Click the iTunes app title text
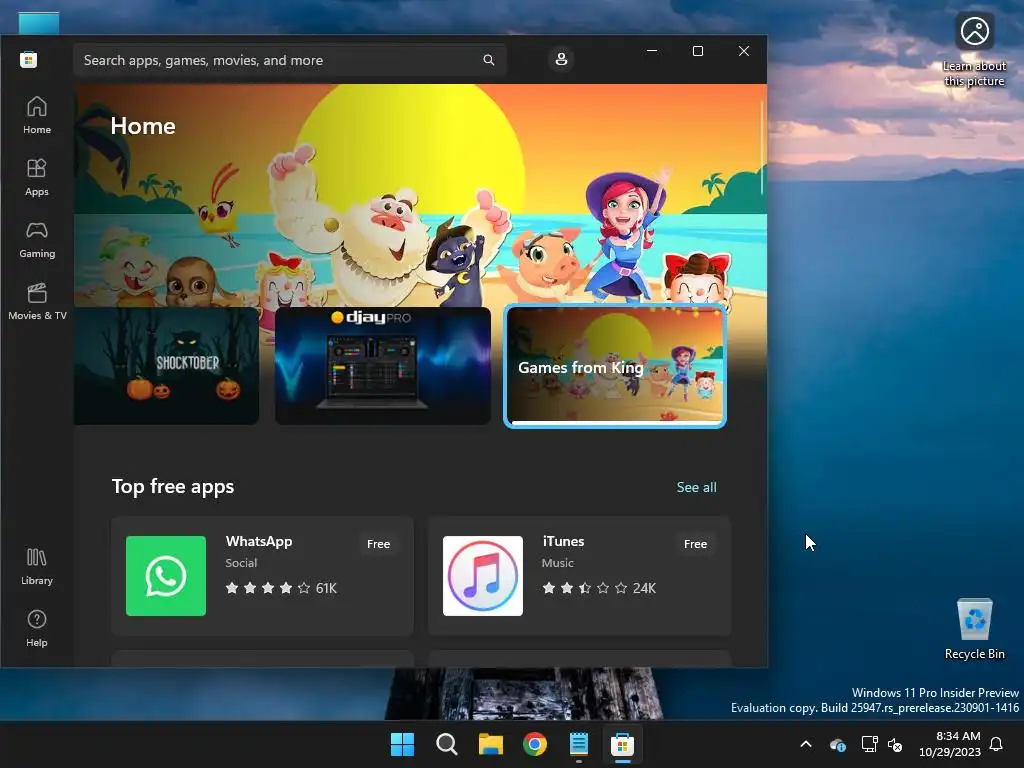This screenshot has width=1024, height=768. [x=563, y=541]
